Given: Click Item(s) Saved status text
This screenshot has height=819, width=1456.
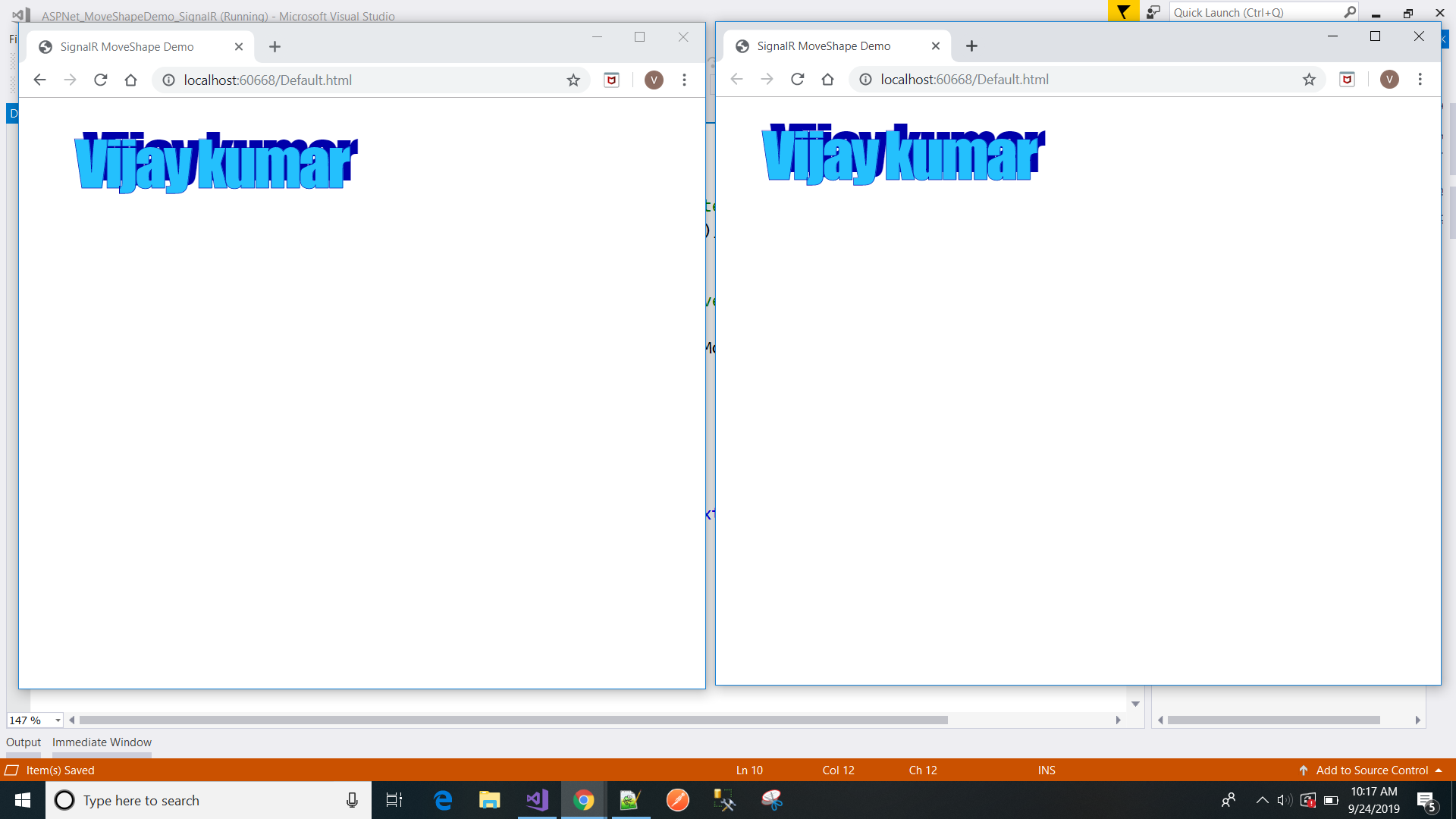Looking at the screenshot, I should (x=60, y=770).
